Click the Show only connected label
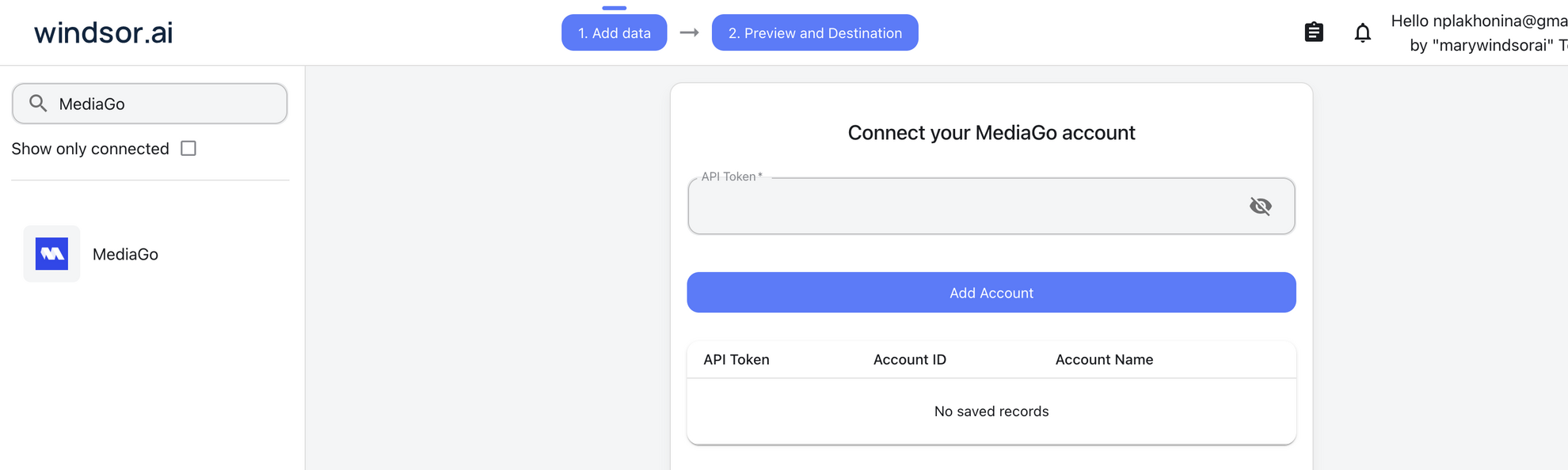 point(90,149)
